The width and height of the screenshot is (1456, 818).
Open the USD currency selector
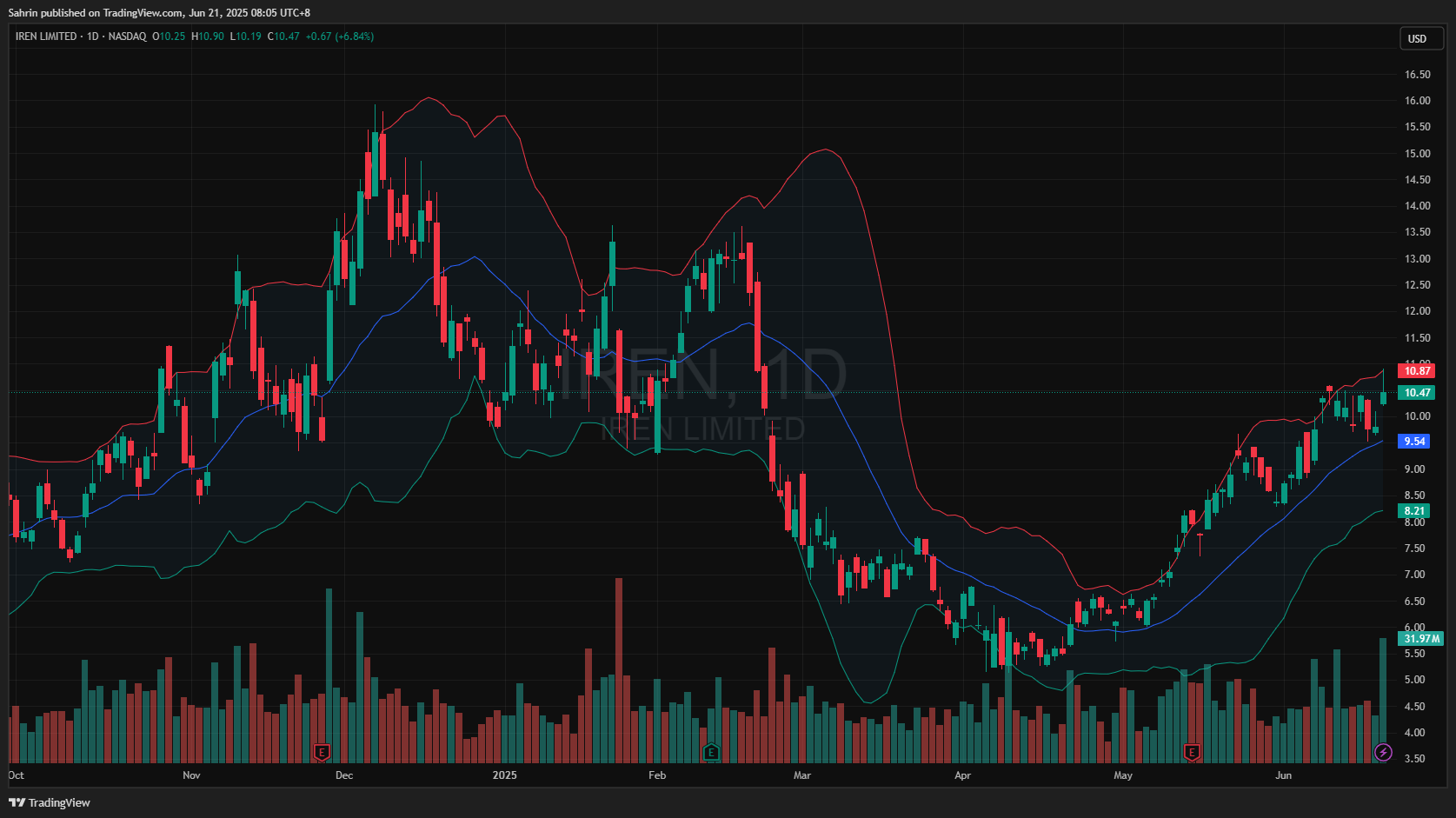coord(1420,38)
